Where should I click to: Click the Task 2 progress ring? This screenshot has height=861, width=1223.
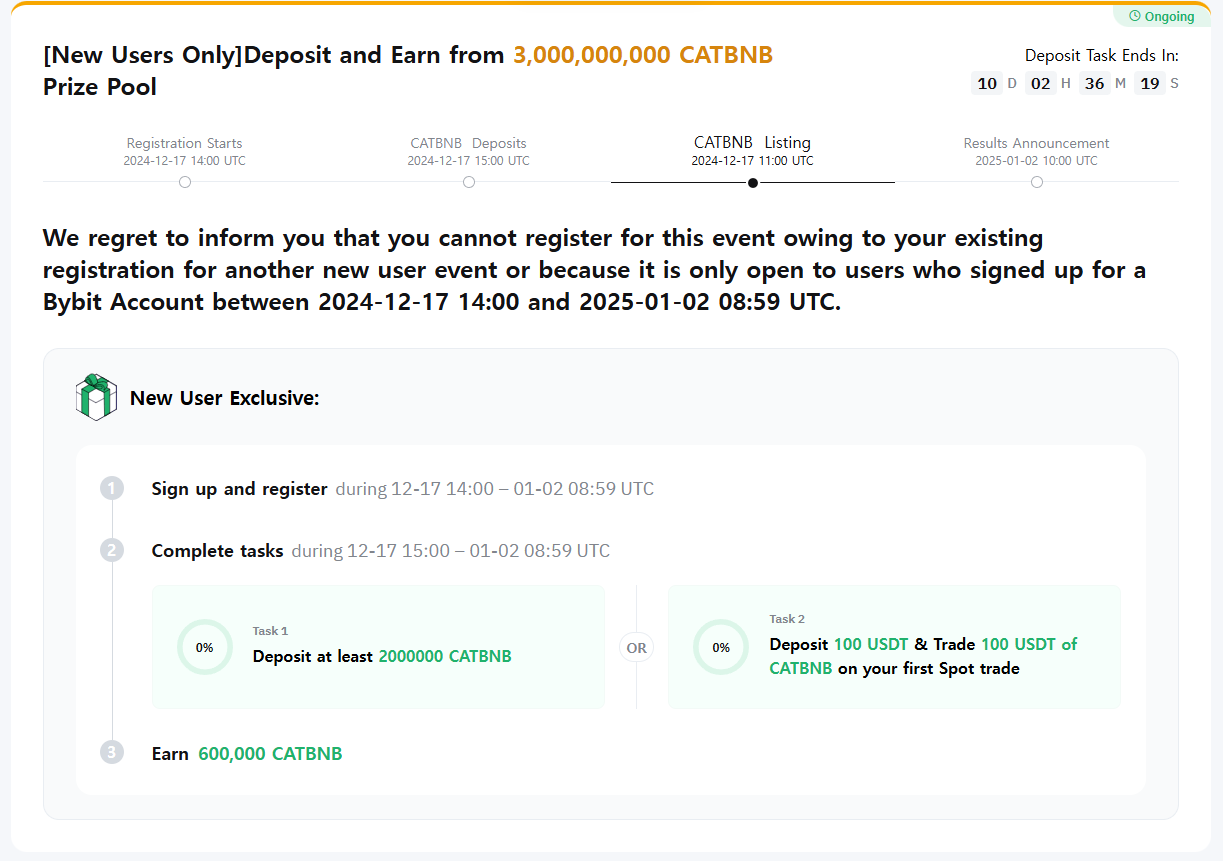(x=721, y=647)
